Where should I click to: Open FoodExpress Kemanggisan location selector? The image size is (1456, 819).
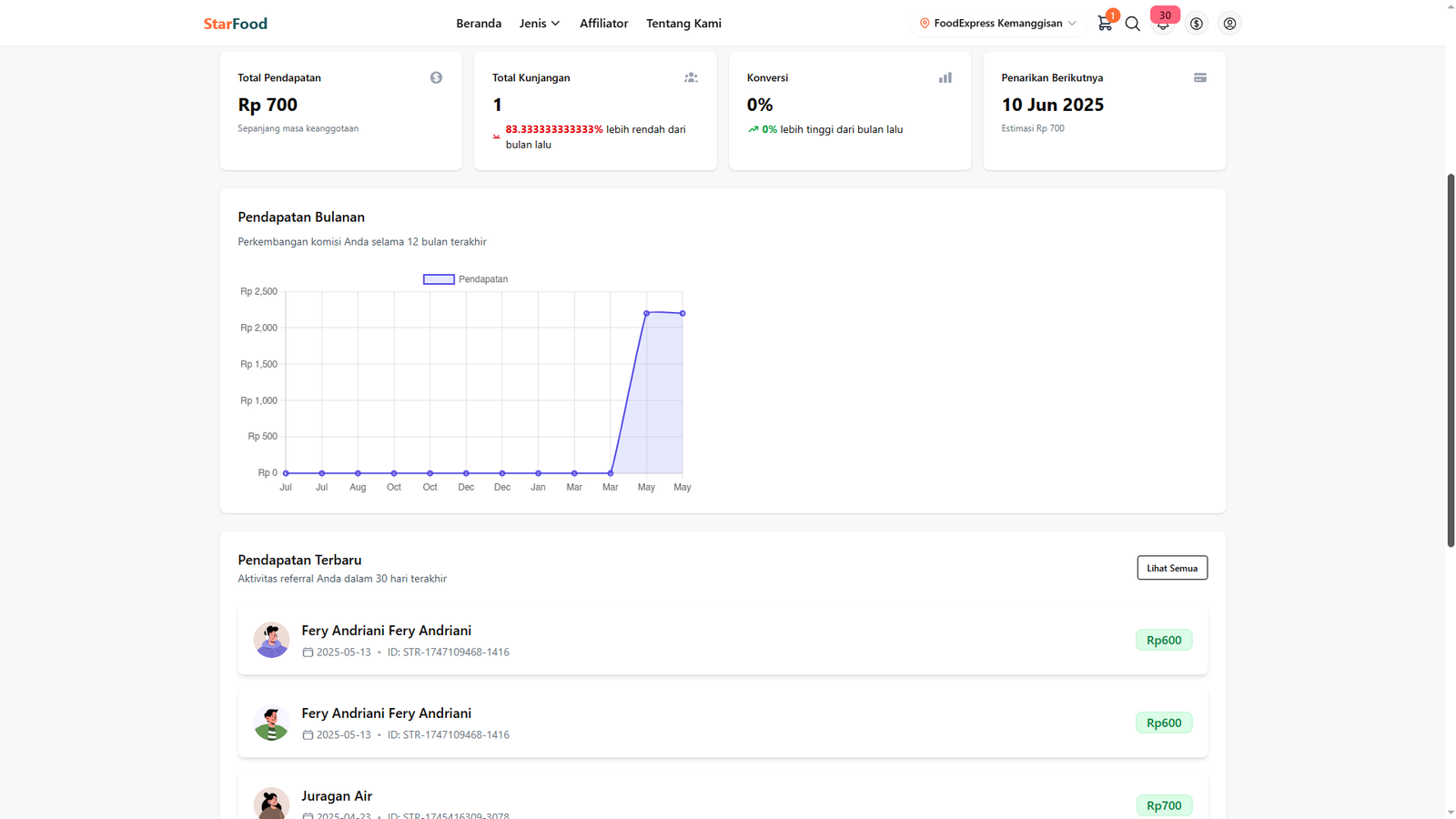click(x=997, y=24)
